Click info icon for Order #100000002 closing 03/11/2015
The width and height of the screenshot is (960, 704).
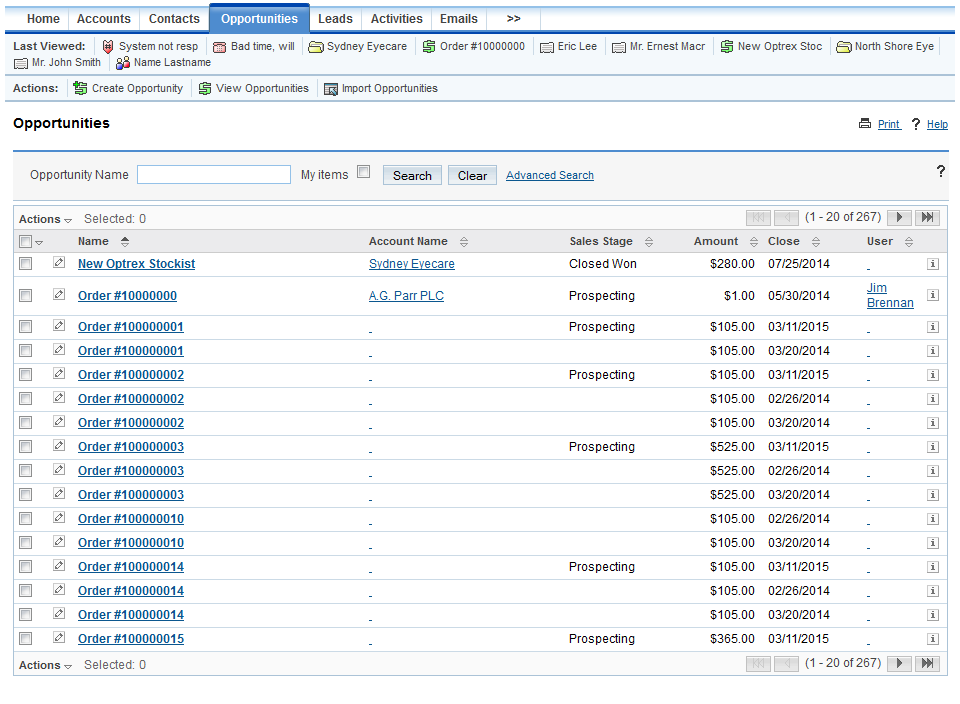point(932,375)
